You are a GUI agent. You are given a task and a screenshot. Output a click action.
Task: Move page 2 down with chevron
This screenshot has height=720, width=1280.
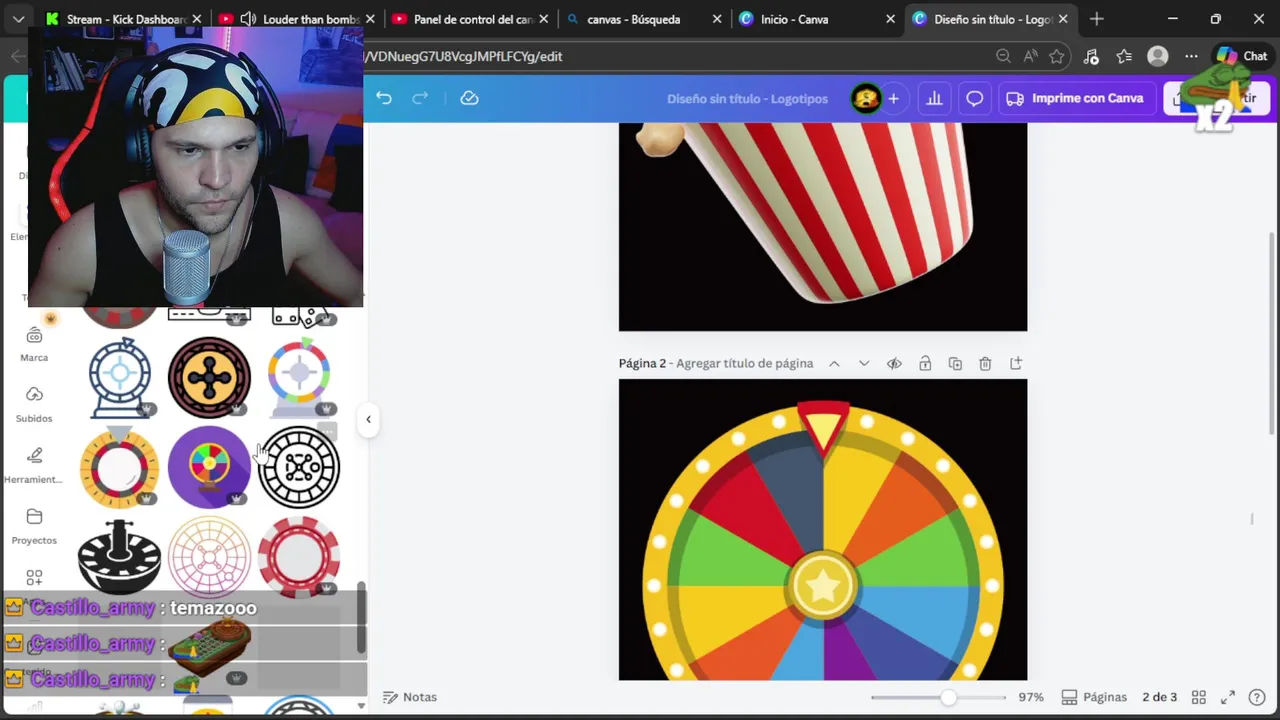(864, 363)
